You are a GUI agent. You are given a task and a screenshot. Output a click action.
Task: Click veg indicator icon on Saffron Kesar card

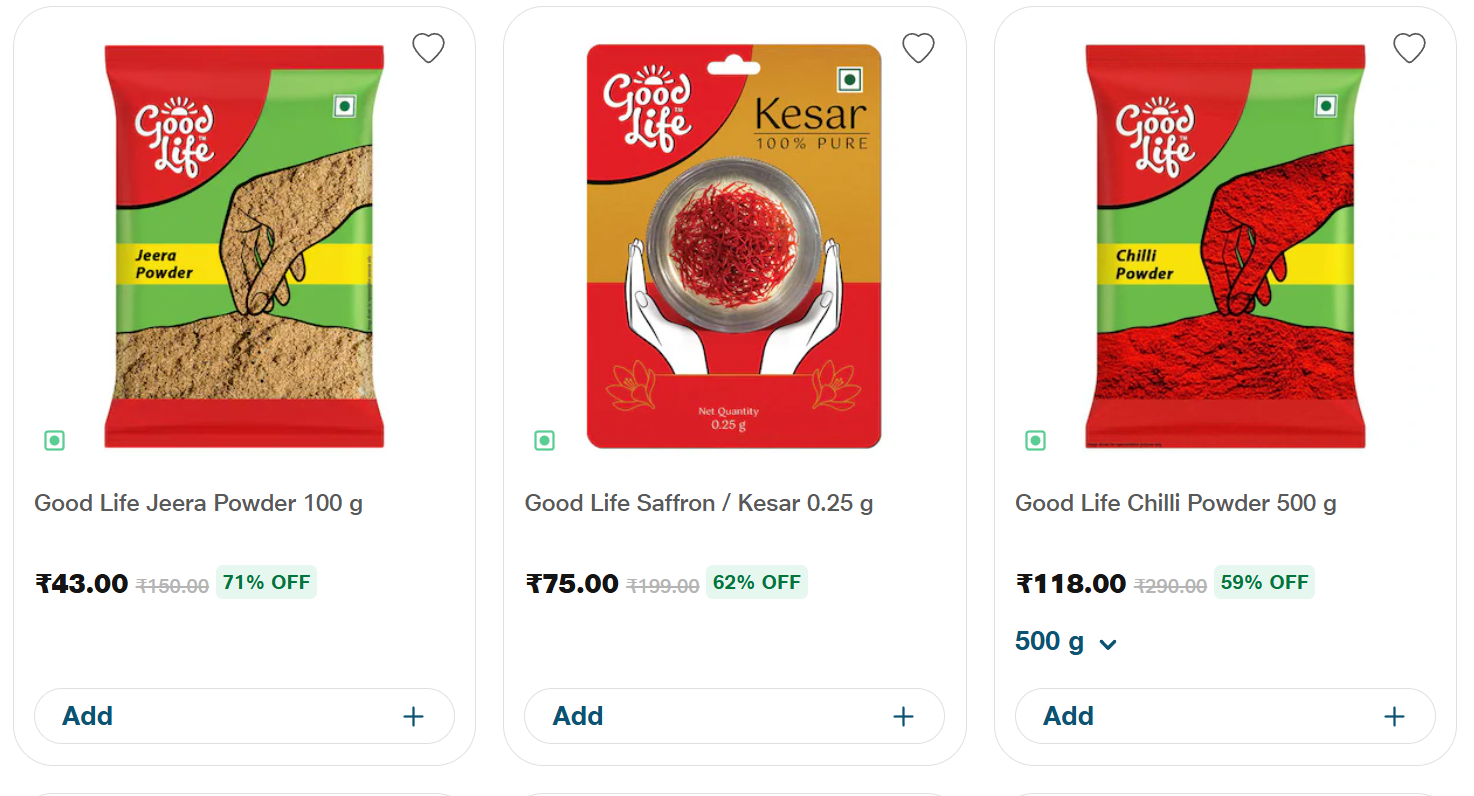click(544, 440)
